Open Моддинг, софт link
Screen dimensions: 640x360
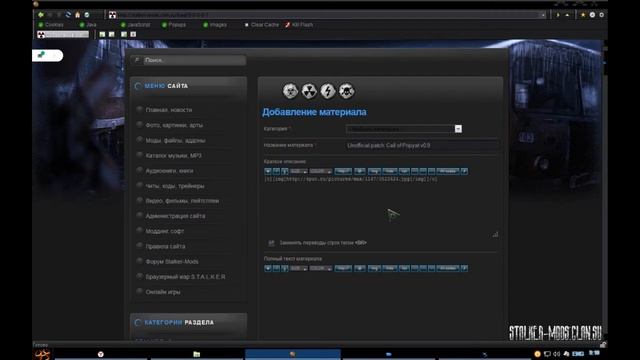(164, 231)
